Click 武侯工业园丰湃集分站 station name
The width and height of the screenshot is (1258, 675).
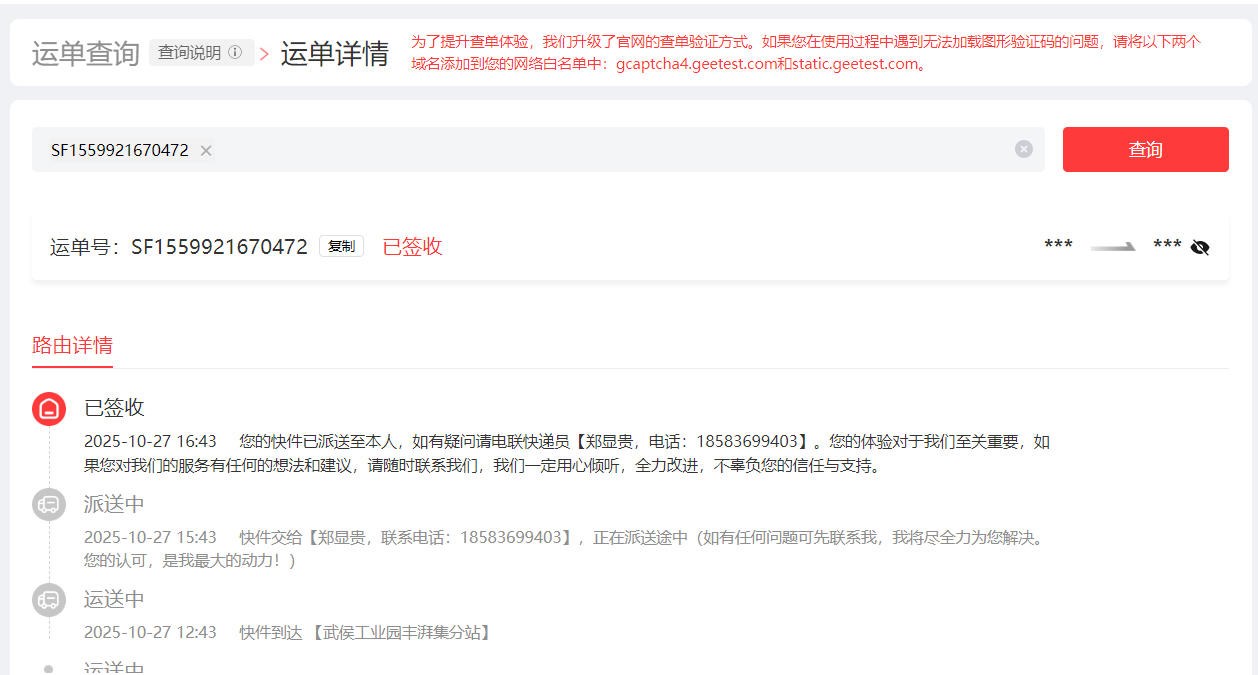pos(401,632)
